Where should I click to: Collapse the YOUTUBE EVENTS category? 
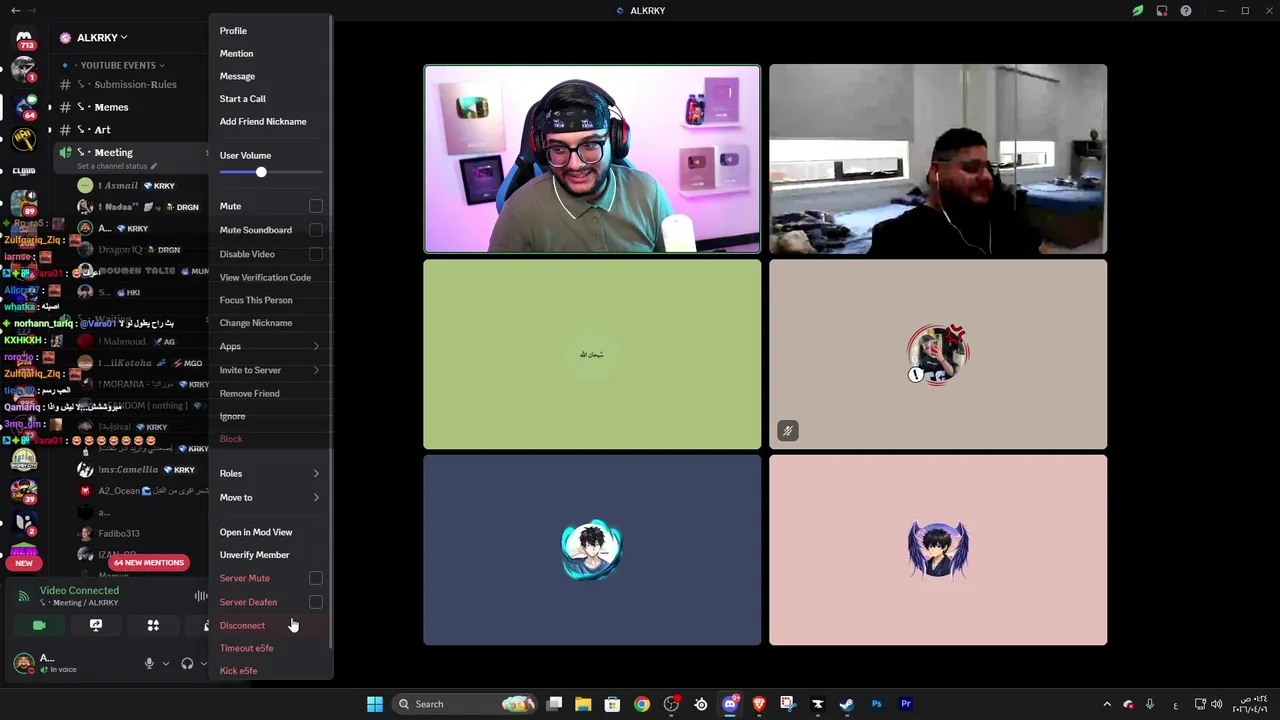click(122, 65)
